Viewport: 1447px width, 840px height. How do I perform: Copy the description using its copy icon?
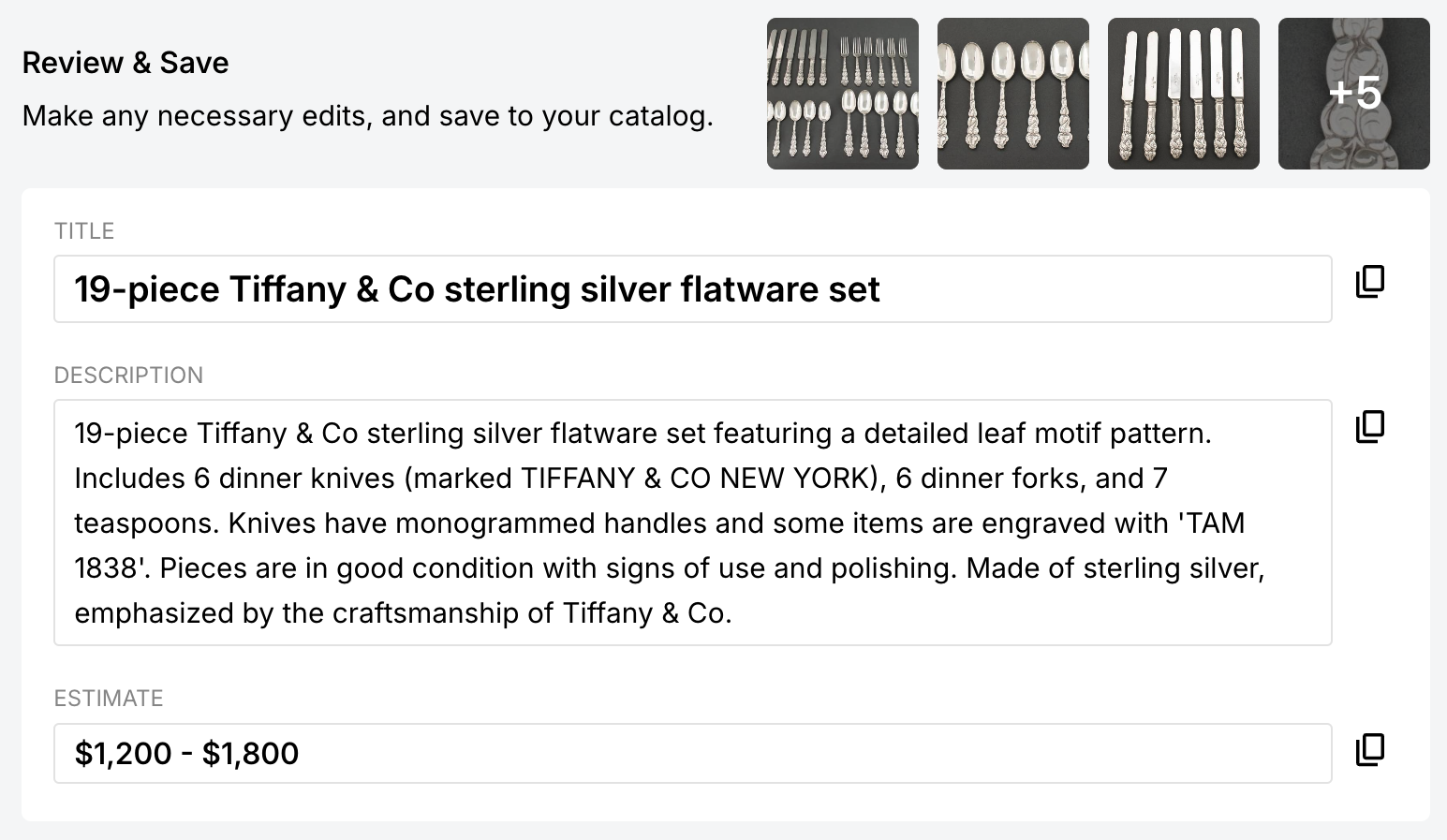click(x=1370, y=426)
